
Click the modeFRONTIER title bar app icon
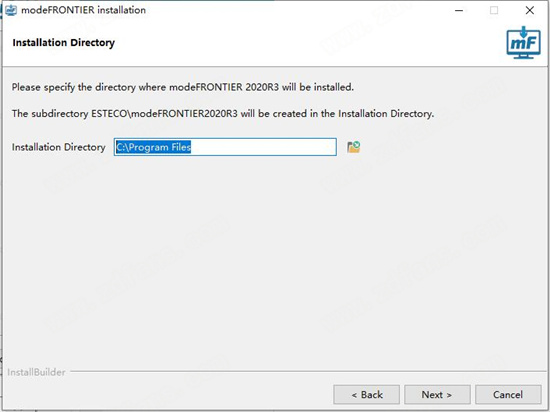tap(11, 10)
